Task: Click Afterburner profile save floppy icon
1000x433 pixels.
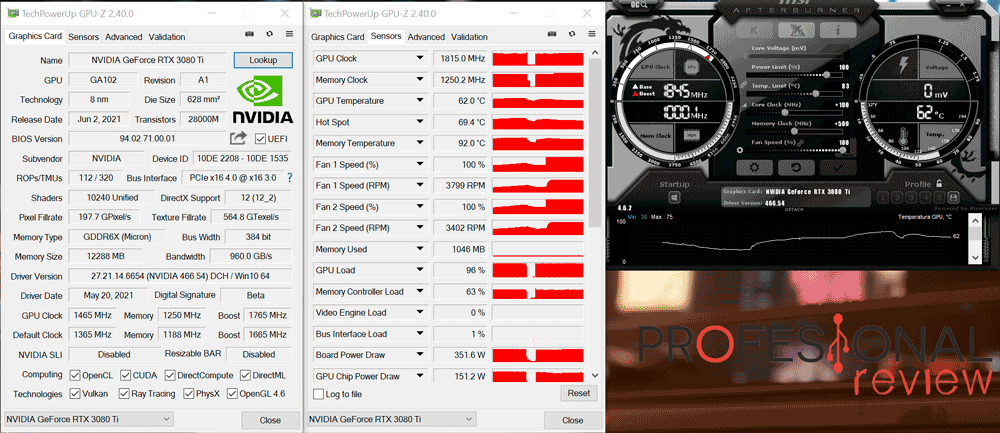Action: click(x=953, y=198)
